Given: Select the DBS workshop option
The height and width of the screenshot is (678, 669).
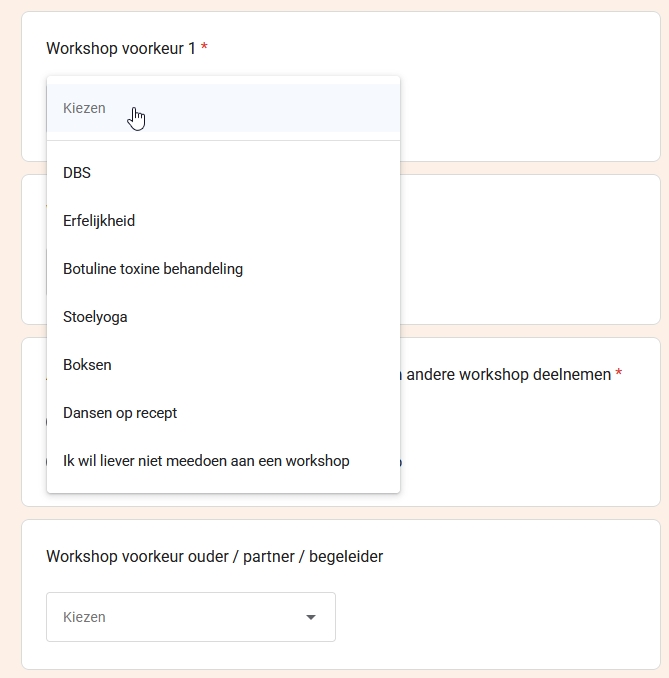Looking at the screenshot, I should [77, 173].
